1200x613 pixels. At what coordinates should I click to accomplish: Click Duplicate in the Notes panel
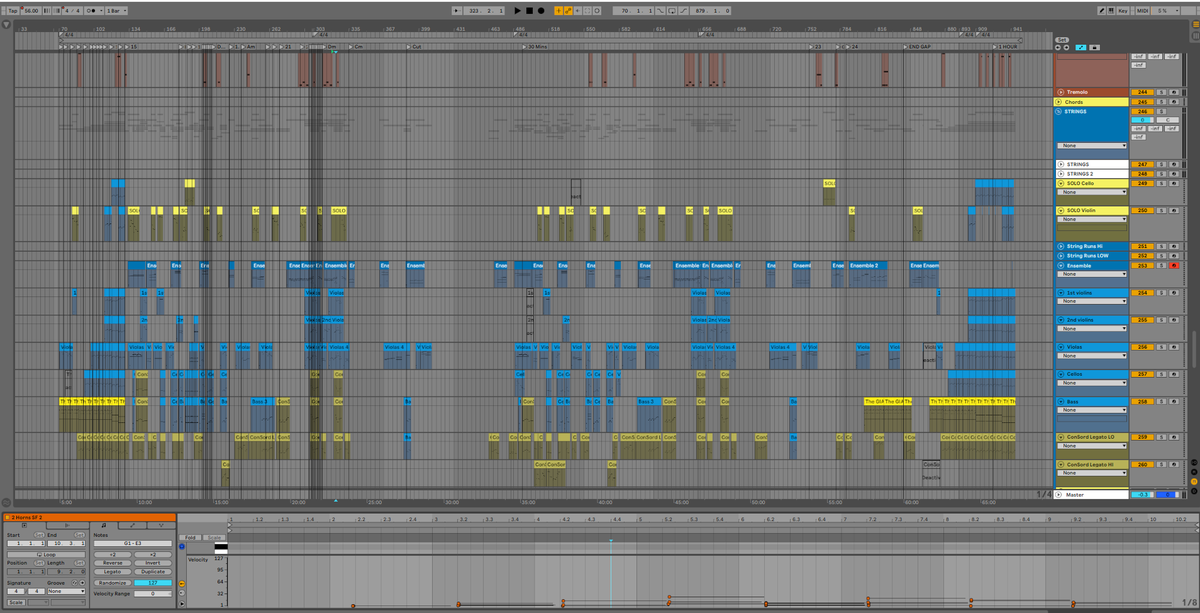point(152,571)
